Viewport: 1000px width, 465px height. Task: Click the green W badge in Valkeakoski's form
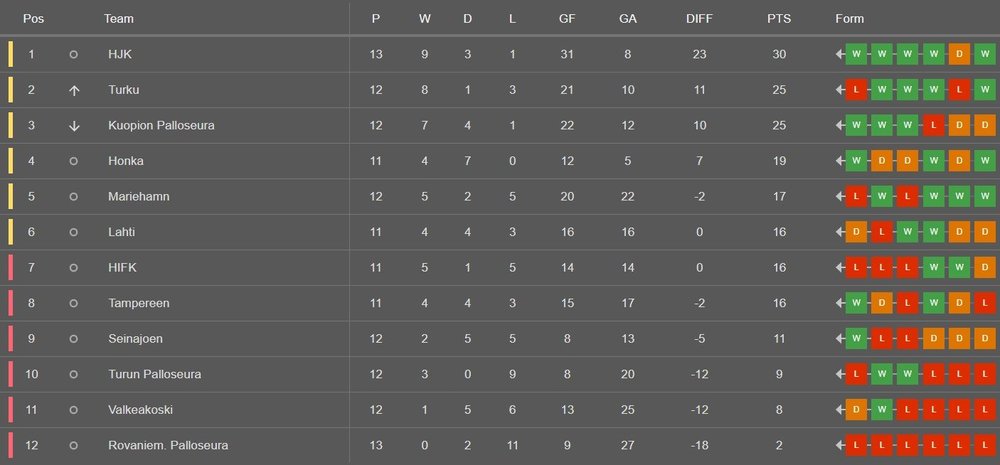(x=882, y=410)
